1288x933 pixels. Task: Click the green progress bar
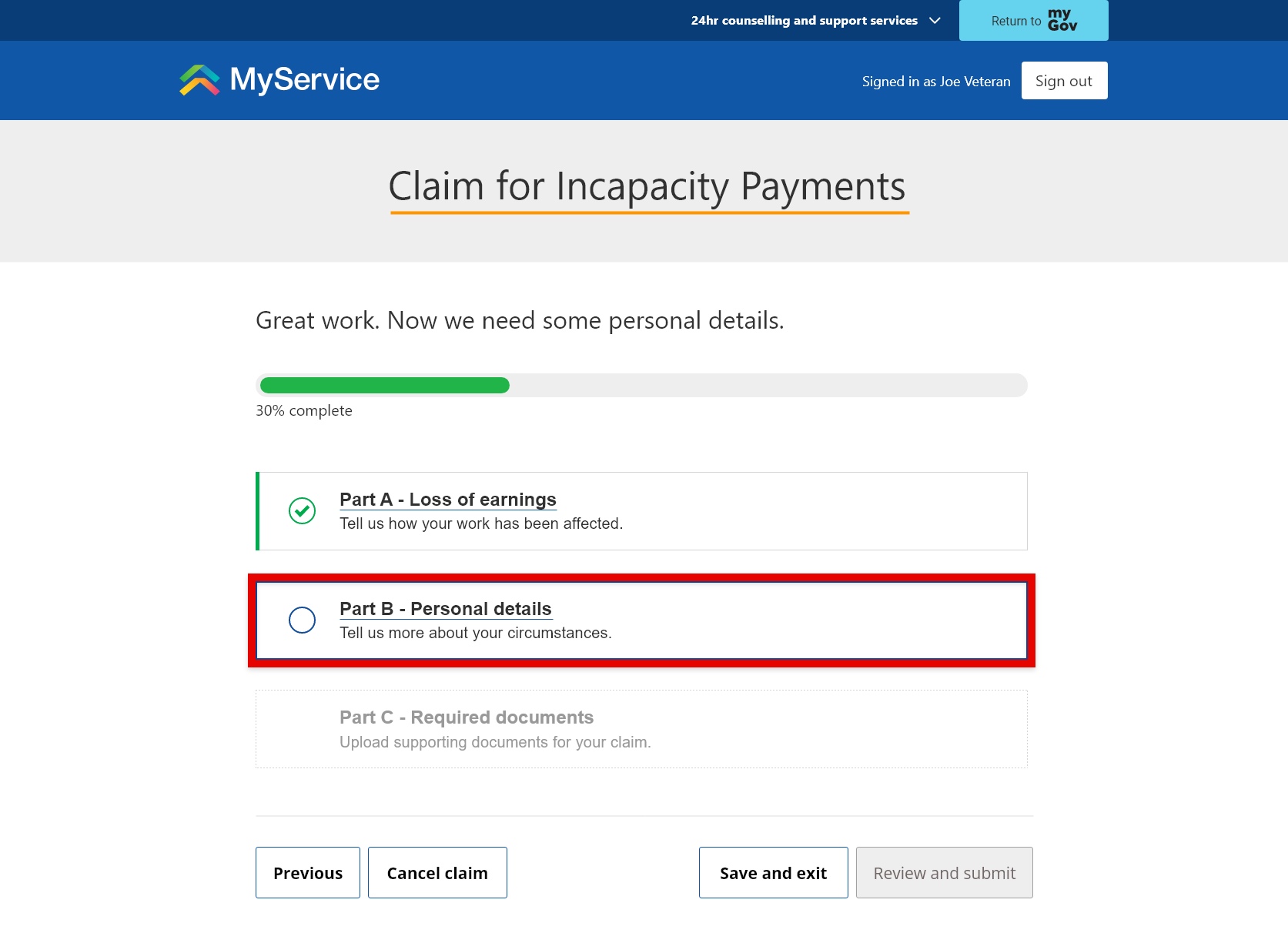click(385, 386)
